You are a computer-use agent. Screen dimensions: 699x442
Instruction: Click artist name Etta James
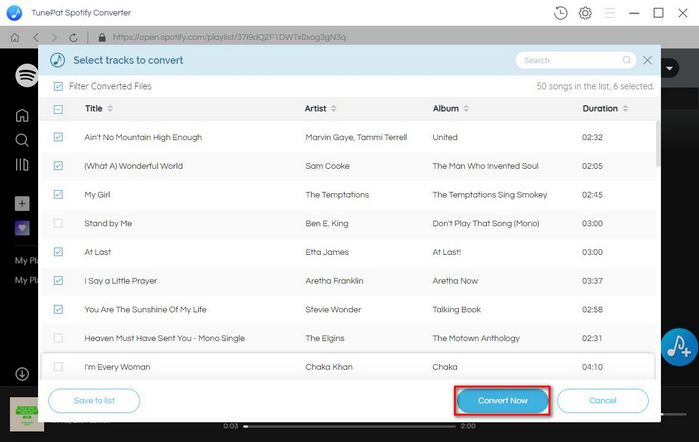[x=327, y=252]
